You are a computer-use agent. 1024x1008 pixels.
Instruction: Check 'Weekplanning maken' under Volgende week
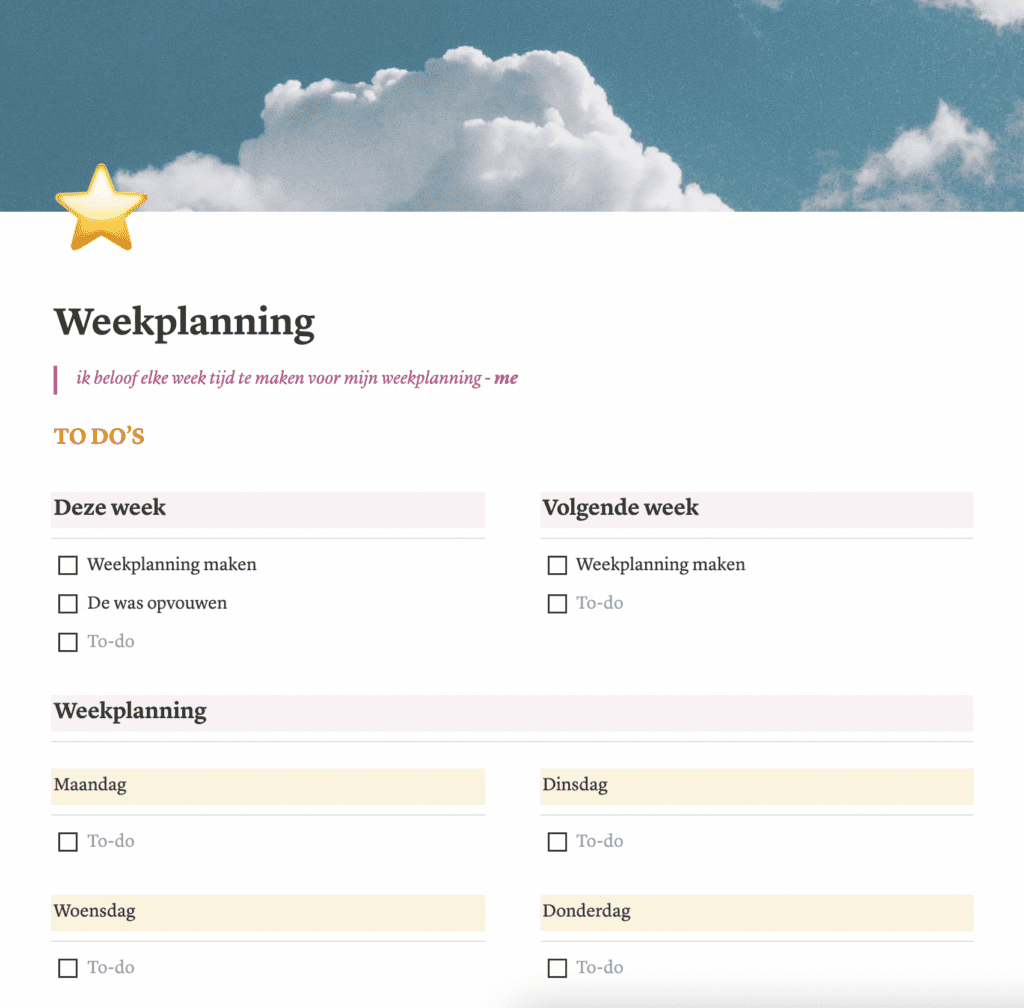click(x=557, y=565)
